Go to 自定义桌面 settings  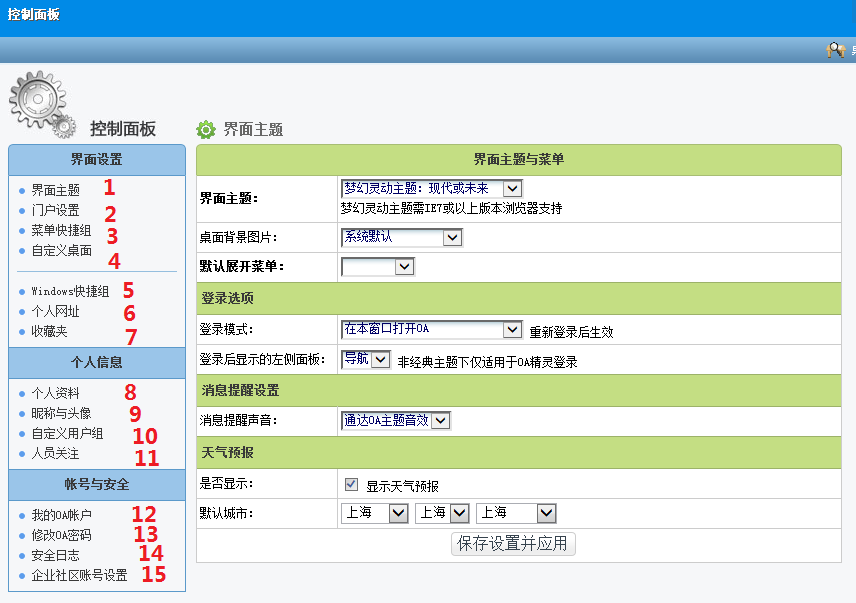tap(61, 251)
